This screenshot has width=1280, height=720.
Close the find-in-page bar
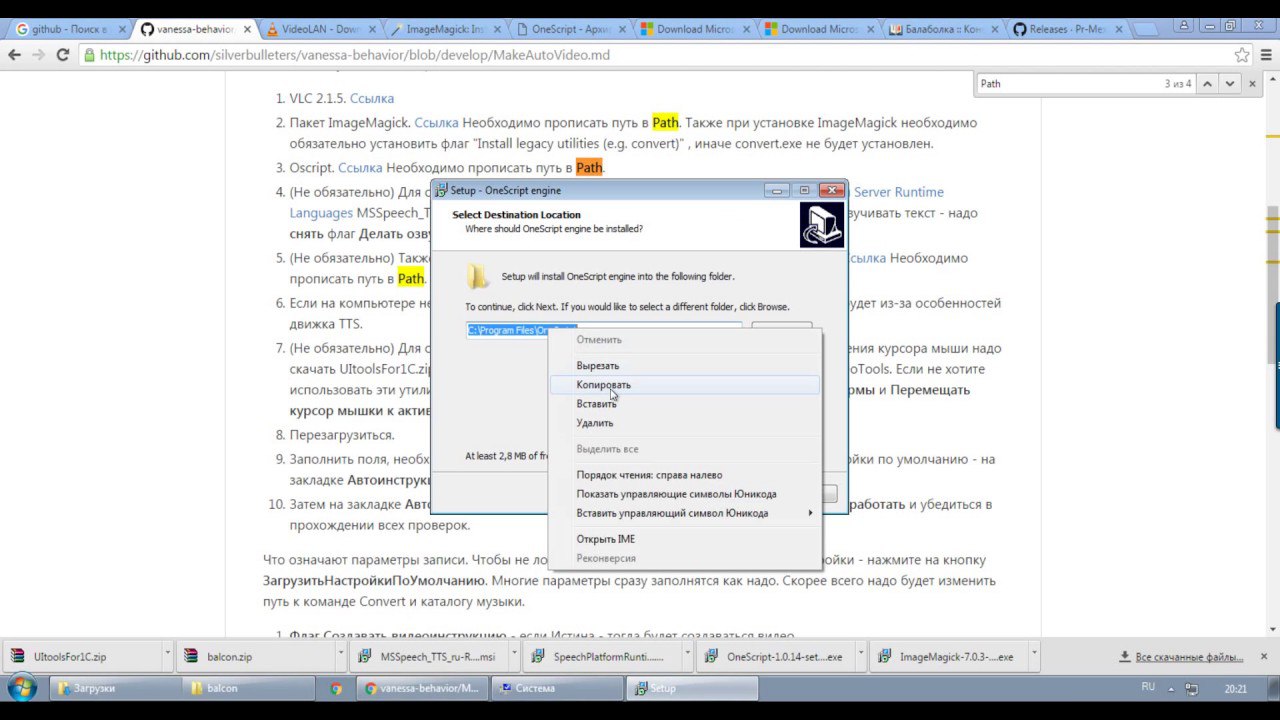1253,84
